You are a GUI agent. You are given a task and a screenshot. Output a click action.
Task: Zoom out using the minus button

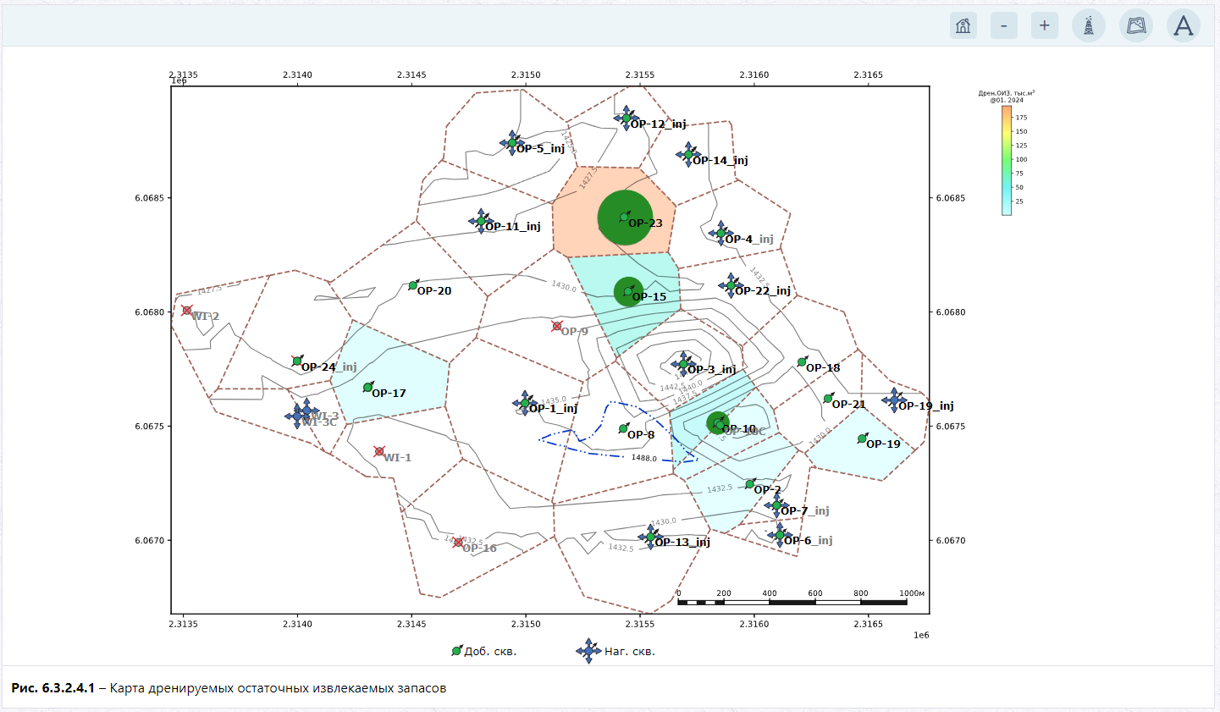coord(1004,26)
